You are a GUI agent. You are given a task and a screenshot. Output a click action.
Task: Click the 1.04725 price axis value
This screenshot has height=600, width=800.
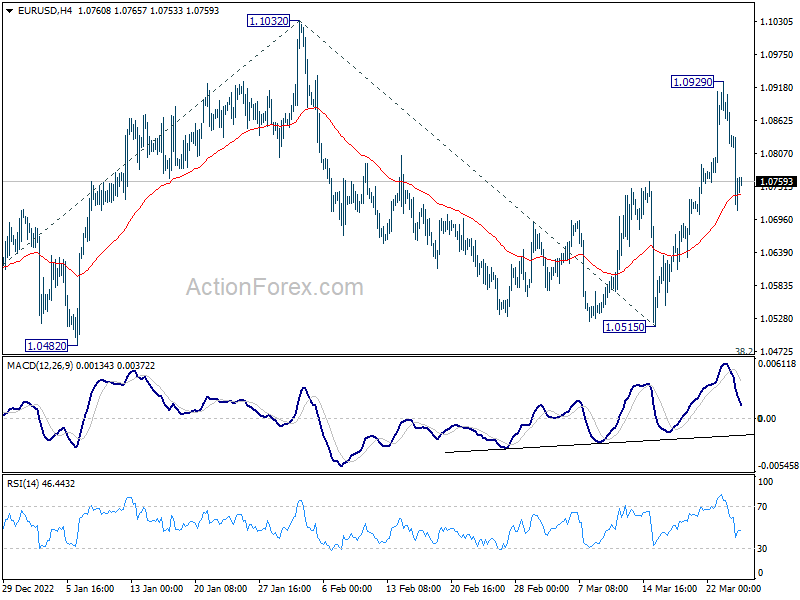tap(776, 352)
